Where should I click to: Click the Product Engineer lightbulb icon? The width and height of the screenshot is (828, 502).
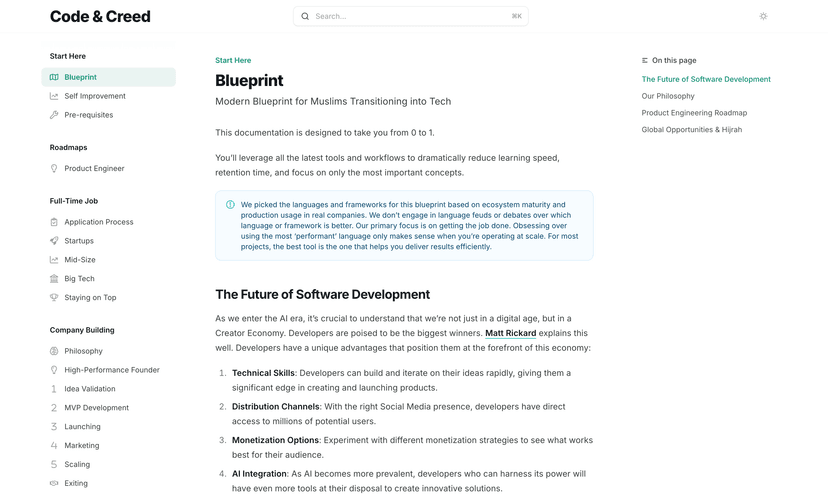tap(54, 168)
